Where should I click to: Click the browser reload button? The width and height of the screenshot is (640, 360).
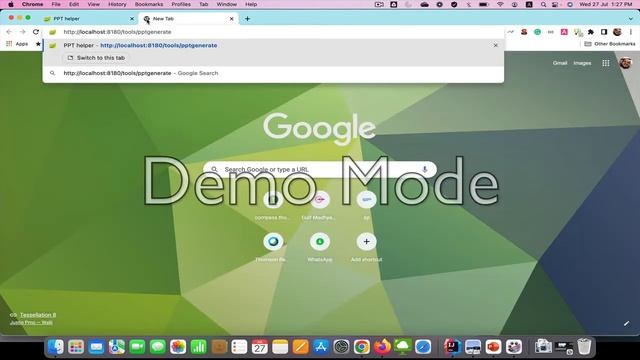click(36, 32)
